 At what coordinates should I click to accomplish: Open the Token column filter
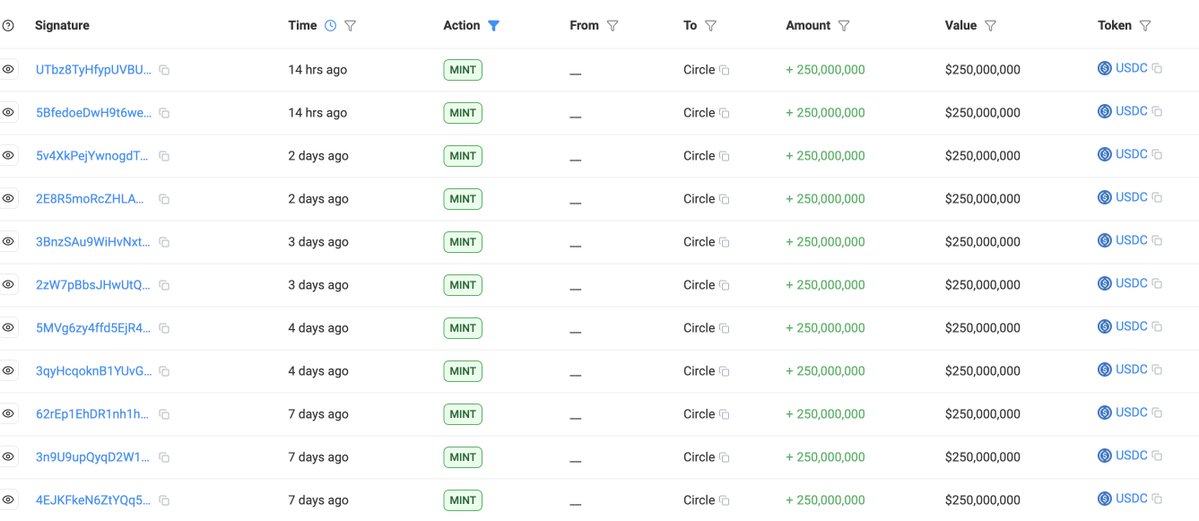pyautogui.click(x=1145, y=26)
